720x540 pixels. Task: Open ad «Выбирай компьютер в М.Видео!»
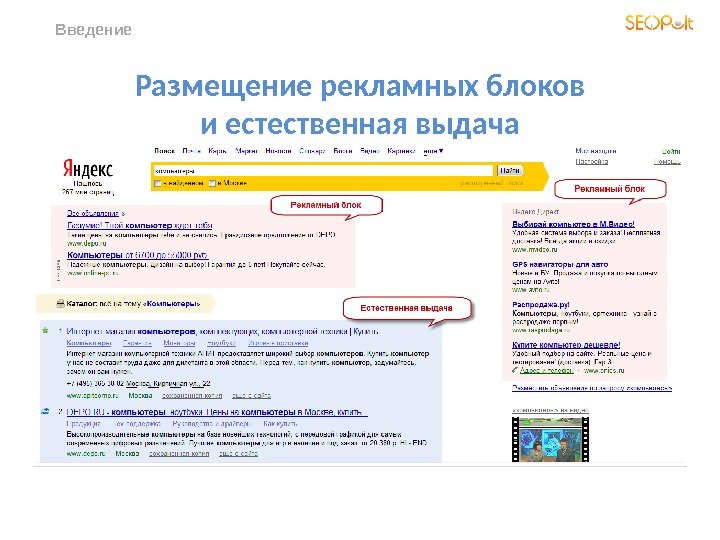573,224
